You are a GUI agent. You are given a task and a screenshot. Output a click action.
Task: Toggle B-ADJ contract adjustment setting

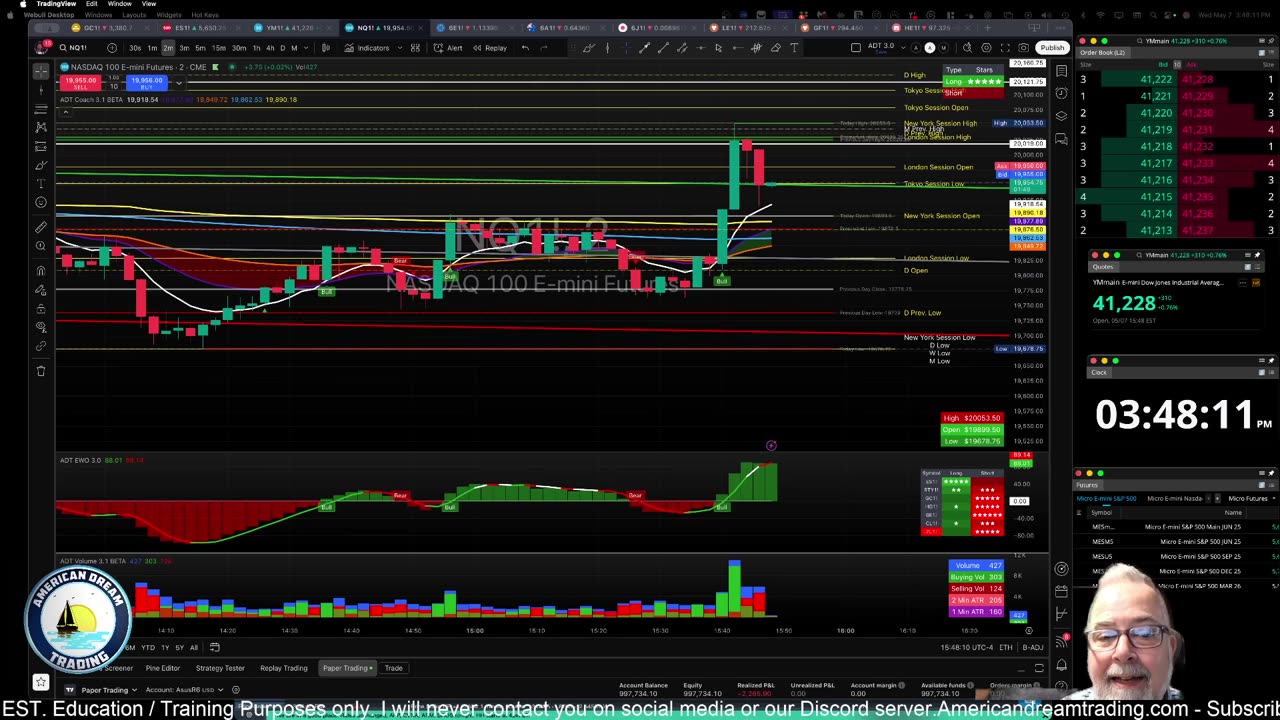tap(1033, 647)
